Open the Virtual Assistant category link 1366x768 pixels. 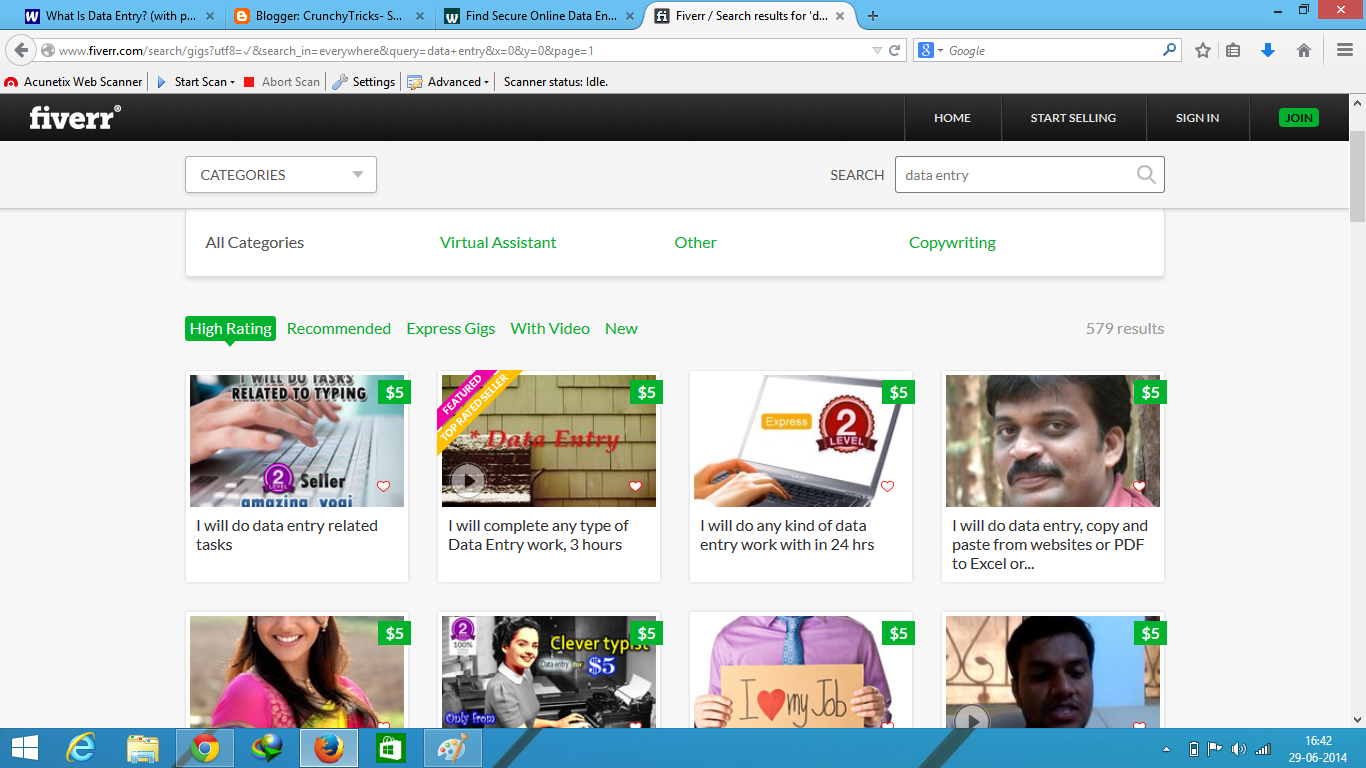(498, 242)
